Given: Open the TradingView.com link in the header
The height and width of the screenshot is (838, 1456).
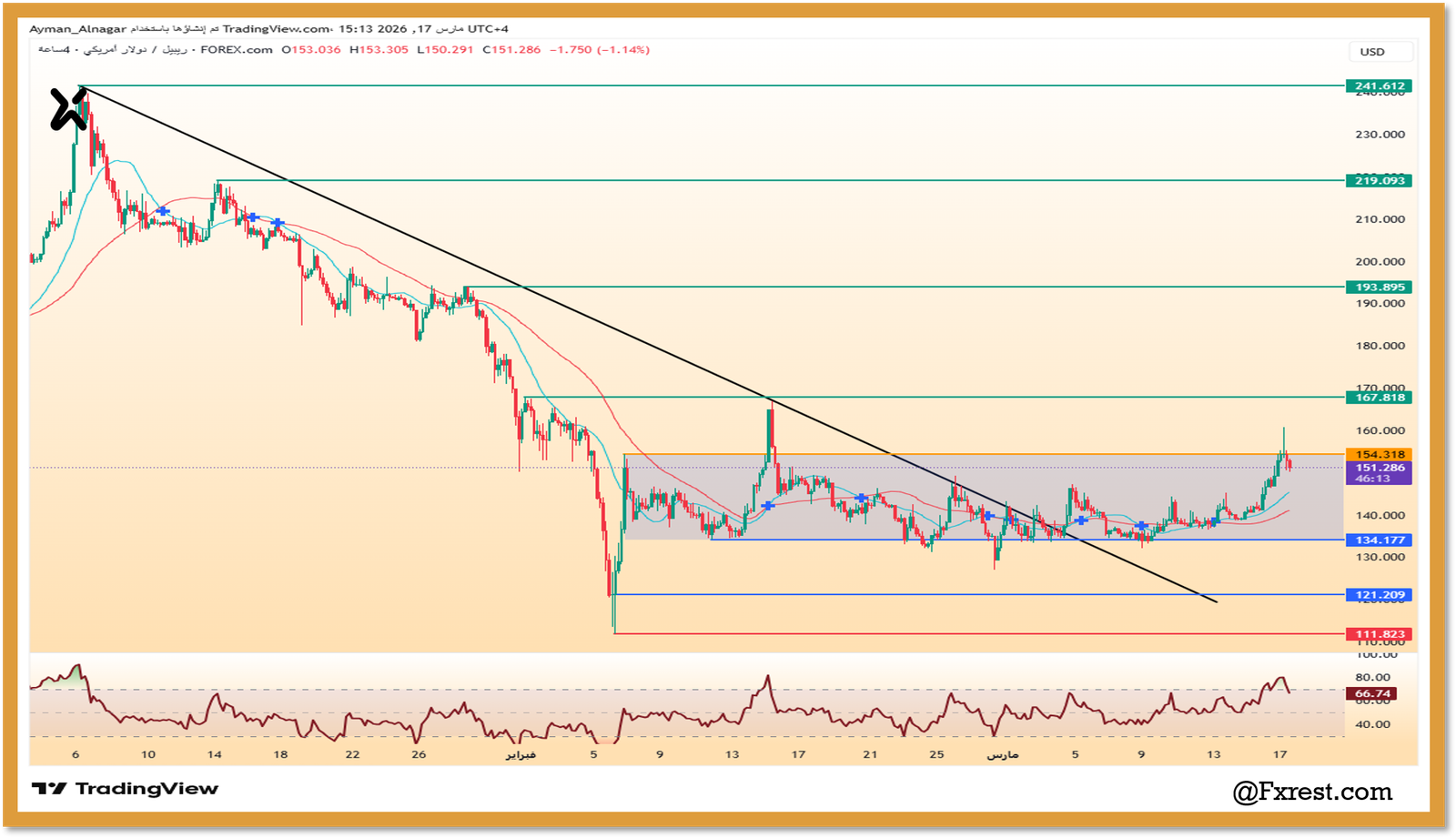Looking at the screenshot, I should [273, 28].
